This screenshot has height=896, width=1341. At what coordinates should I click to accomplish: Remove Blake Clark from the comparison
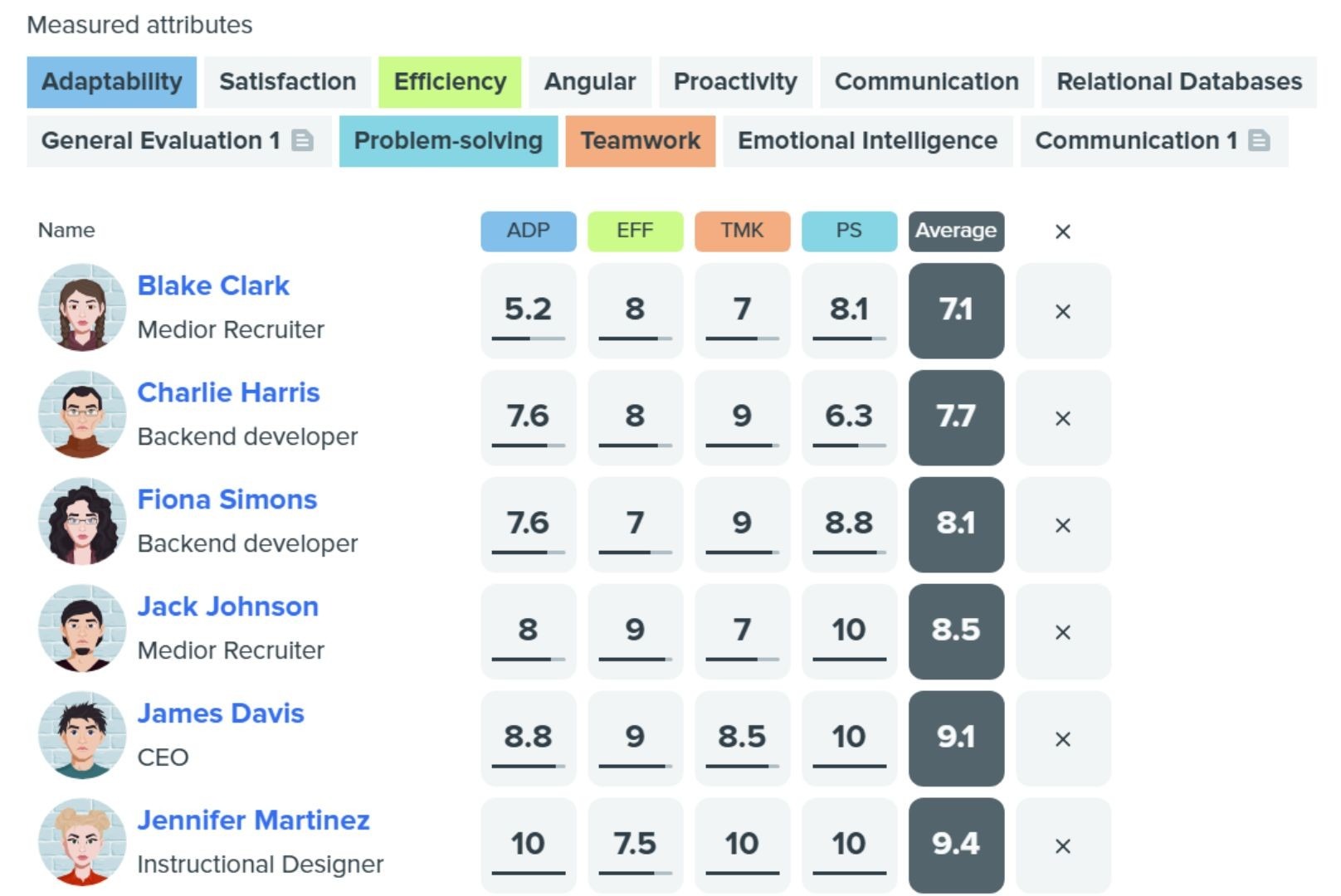point(1063,311)
